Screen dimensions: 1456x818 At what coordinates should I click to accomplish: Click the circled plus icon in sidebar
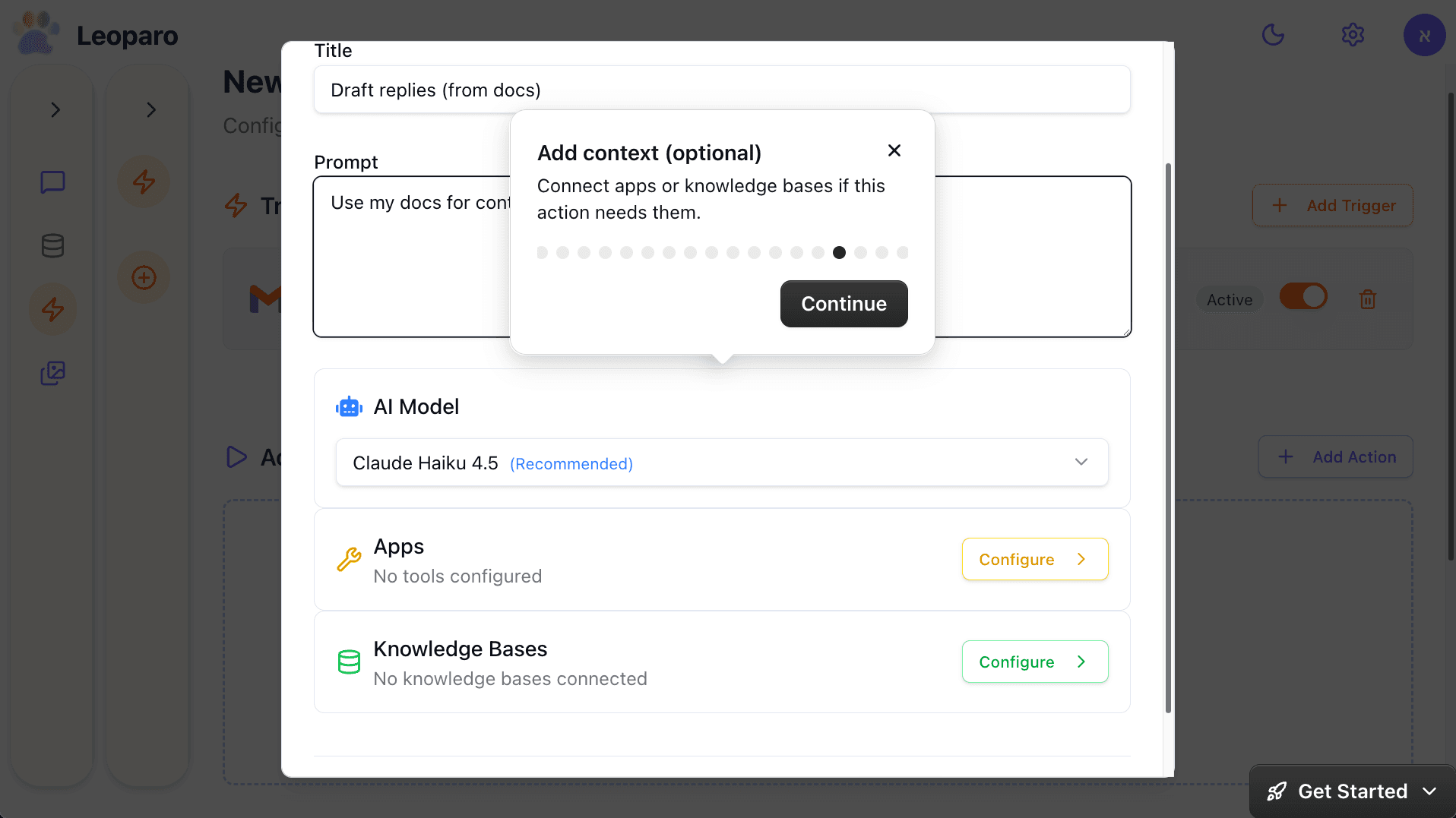144,277
